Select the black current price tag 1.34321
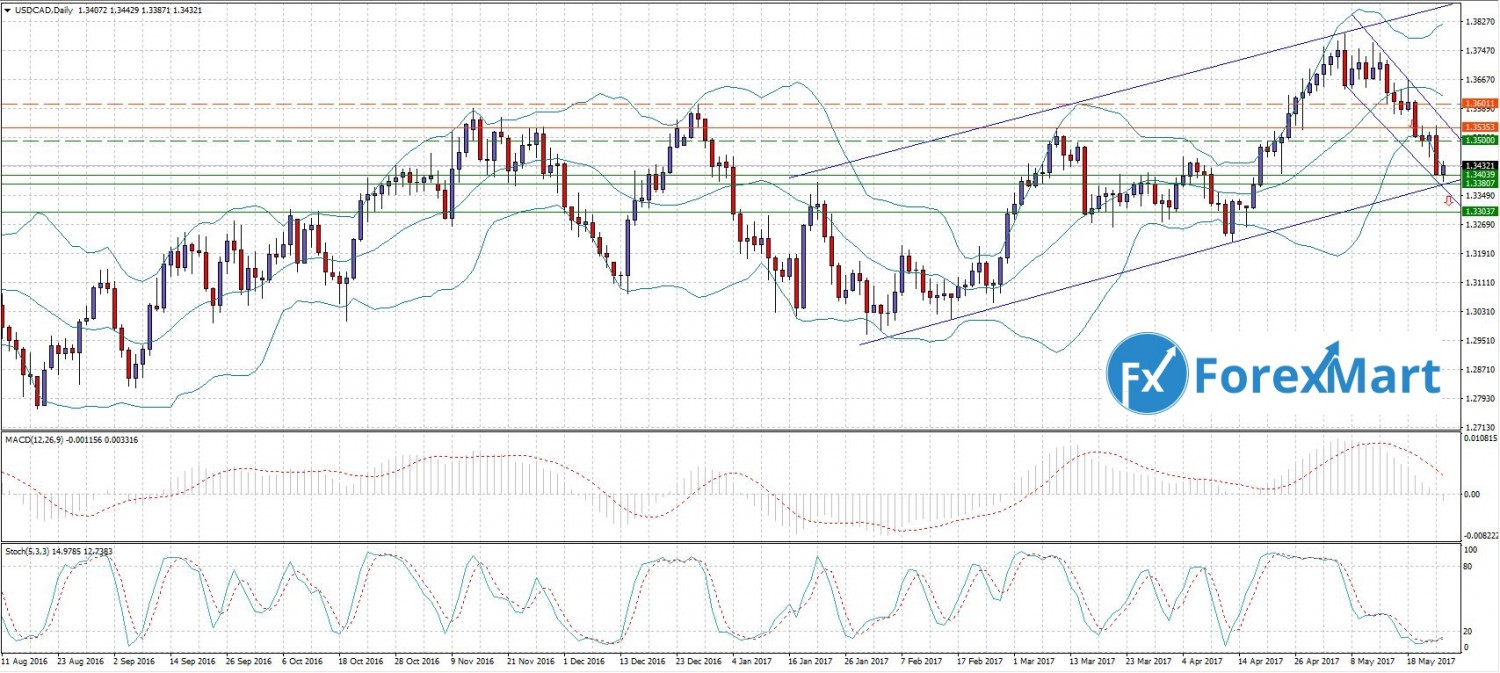Viewport: 1500px width, 673px height. click(x=1480, y=165)
